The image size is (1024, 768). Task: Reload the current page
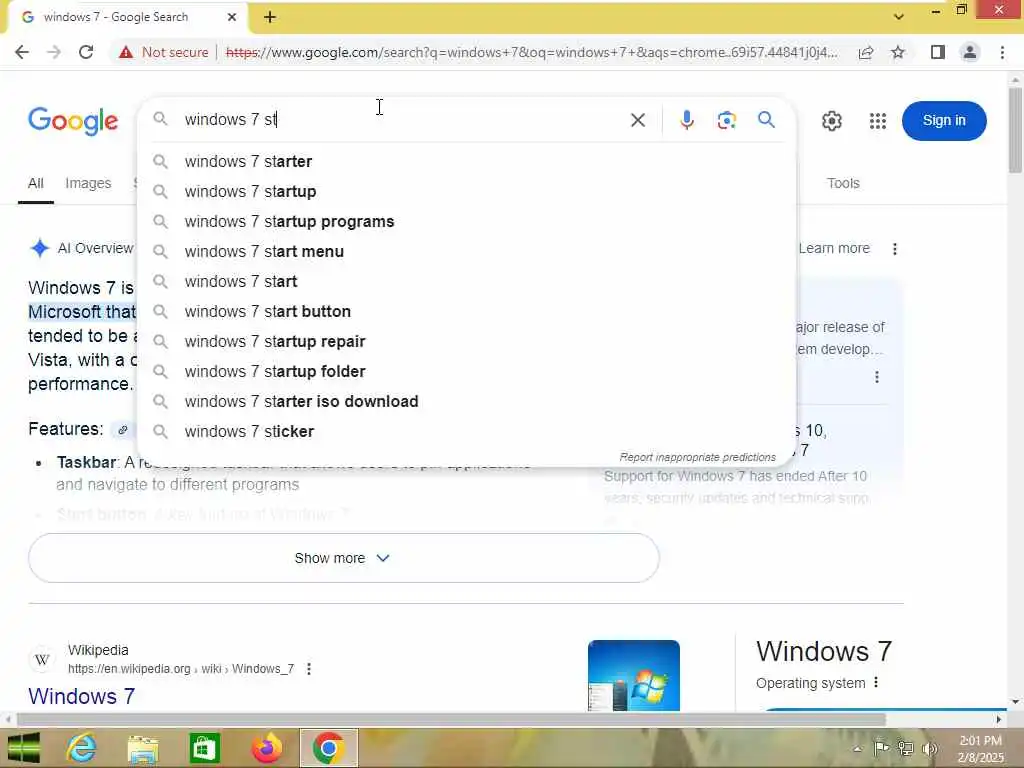tap(86, 52)
